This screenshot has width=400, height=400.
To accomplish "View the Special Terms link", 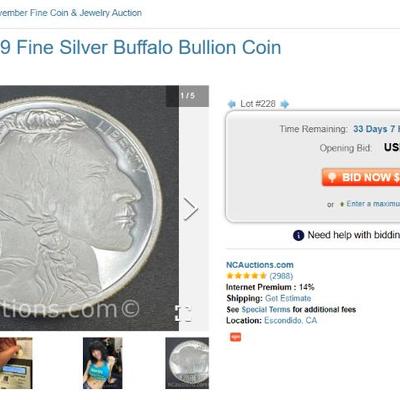I will pos(266,309).
